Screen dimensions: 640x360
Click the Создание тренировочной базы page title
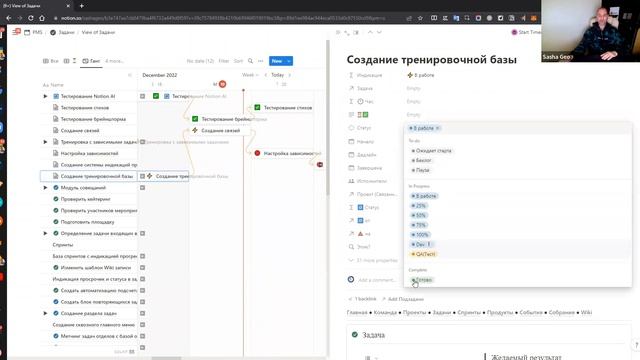pos(431,60)
